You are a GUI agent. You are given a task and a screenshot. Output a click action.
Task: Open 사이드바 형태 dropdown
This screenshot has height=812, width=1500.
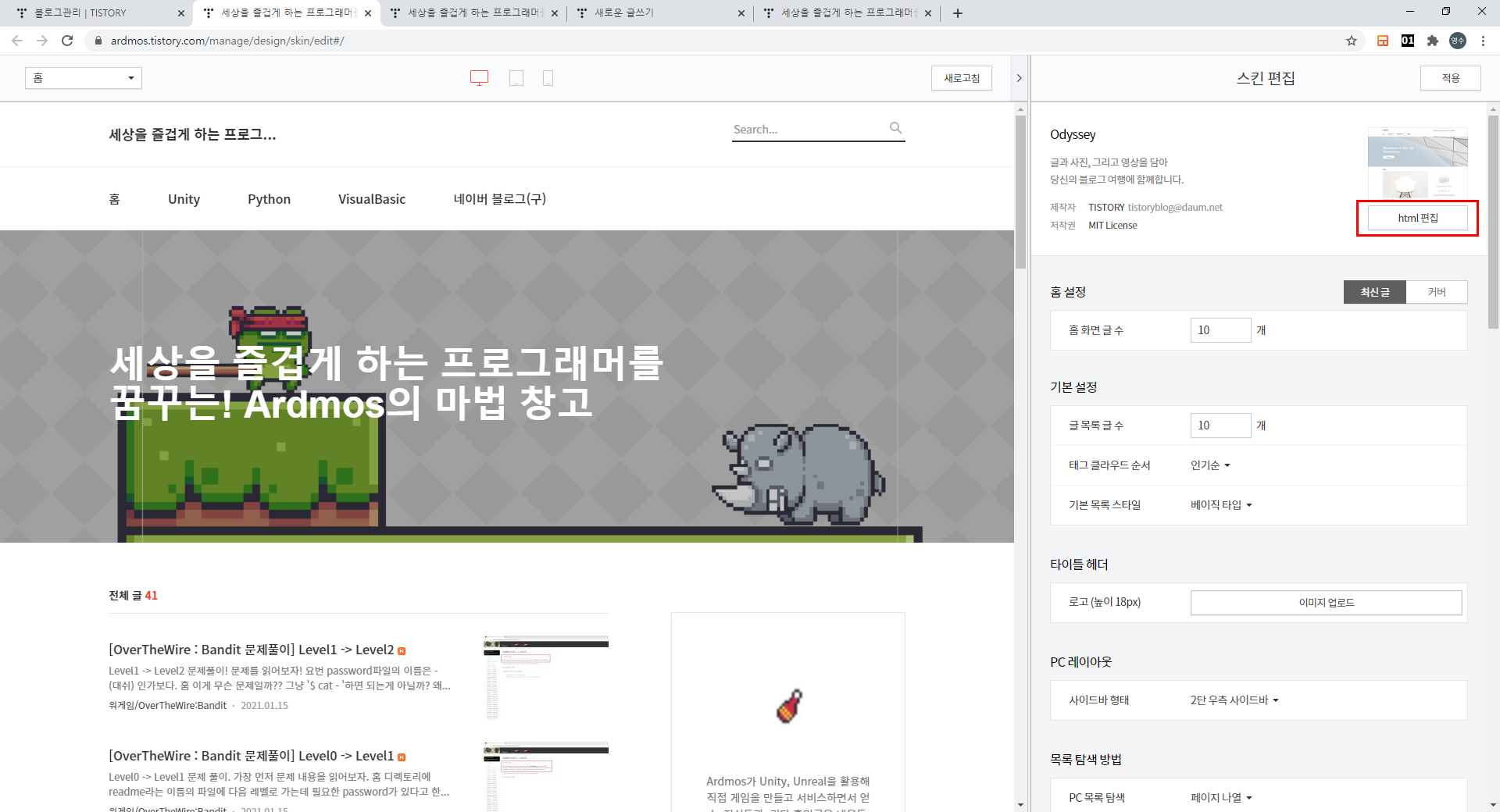click(x=1234, y=700)
